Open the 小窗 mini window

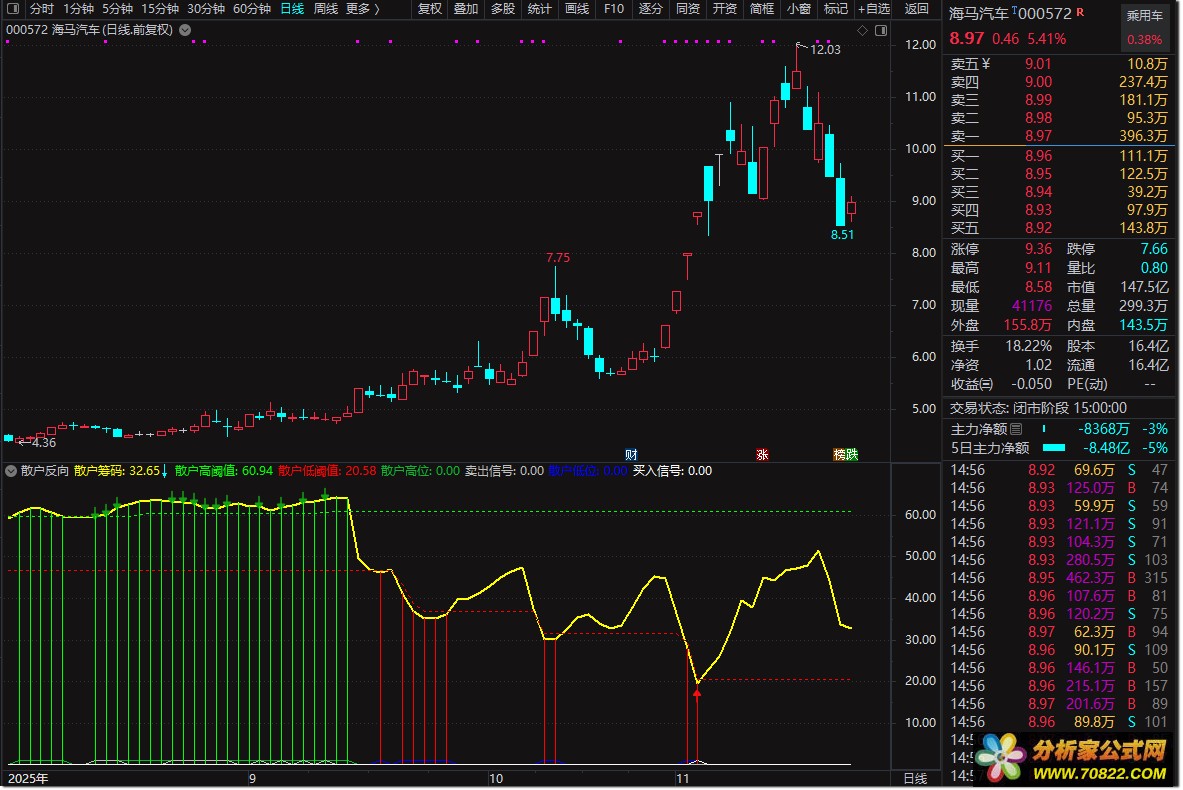(x=798, y=9)
